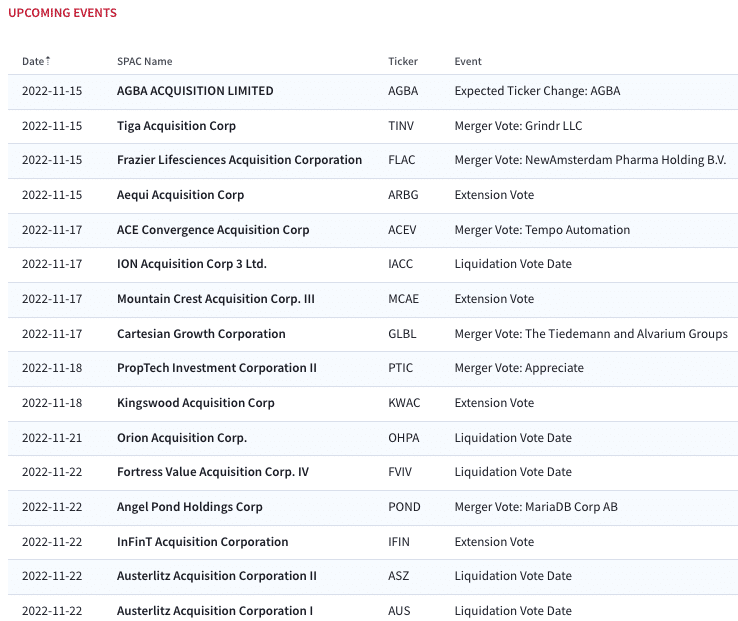Sort by the Ticker column header
This screenshot has width=738, height=621.
403,61
